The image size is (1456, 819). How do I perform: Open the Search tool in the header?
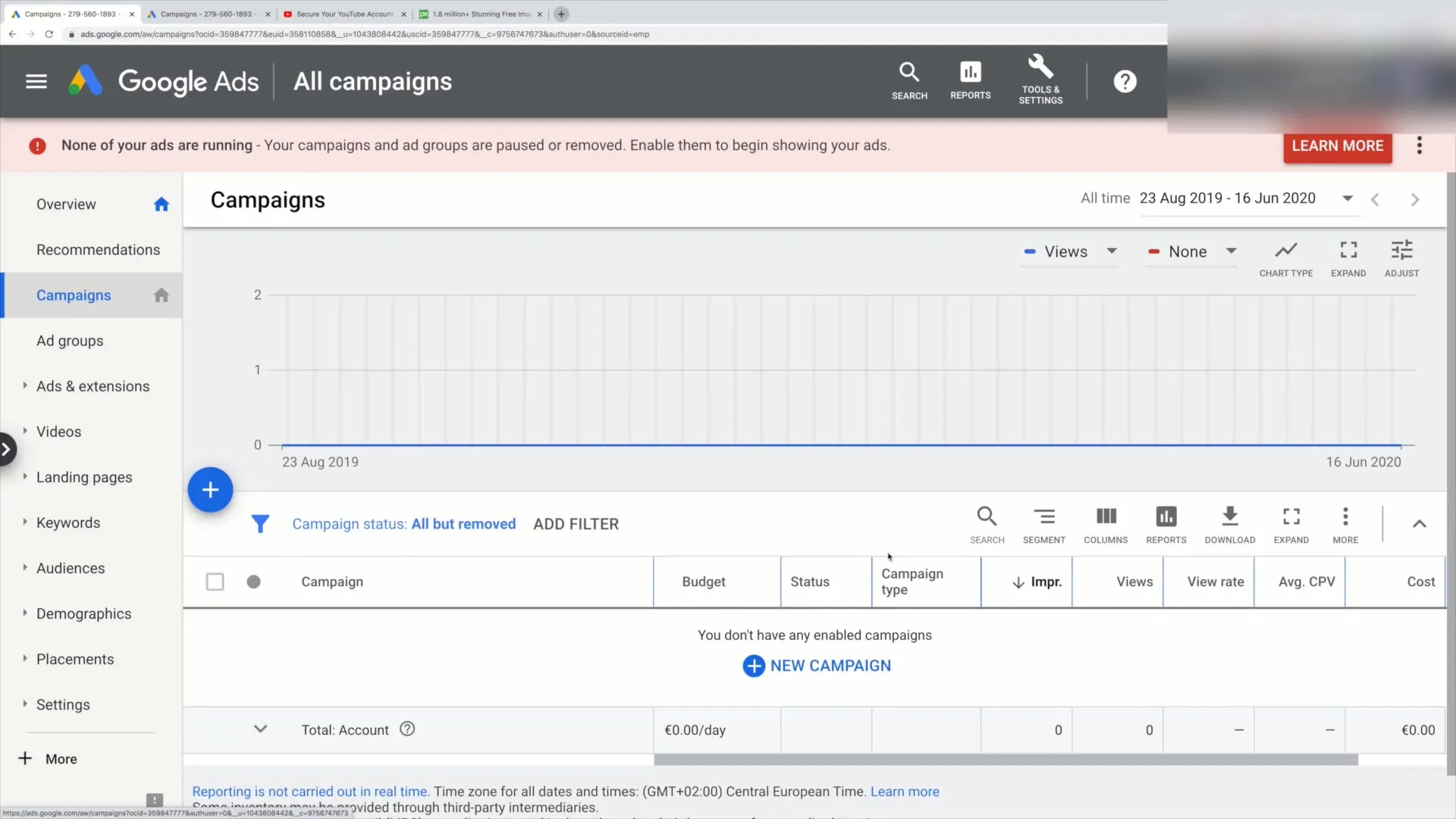(909, 81)
